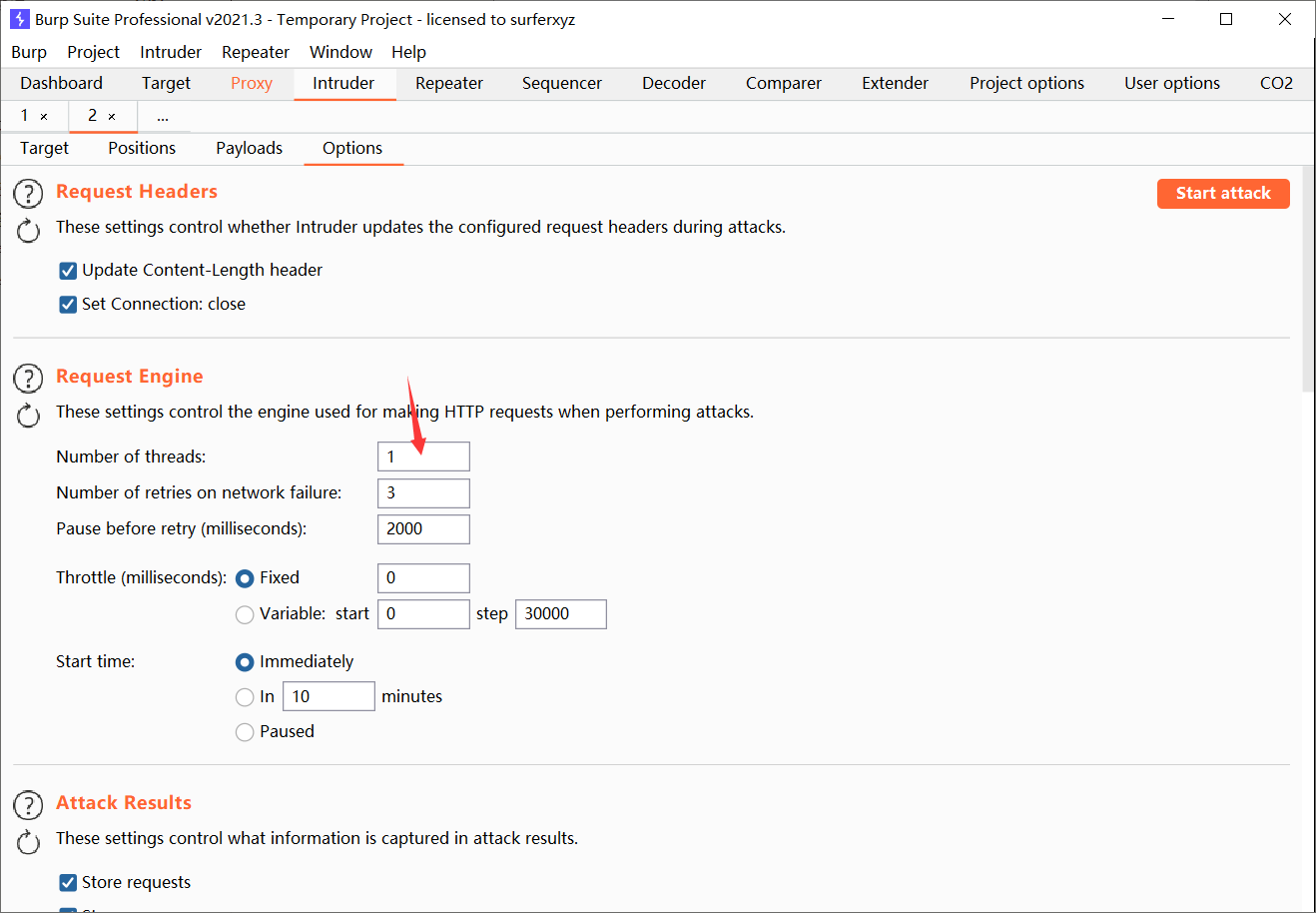The image size is (1316, 913).
Task: Close Intruder attack tab 2
Action: [112, 117]
